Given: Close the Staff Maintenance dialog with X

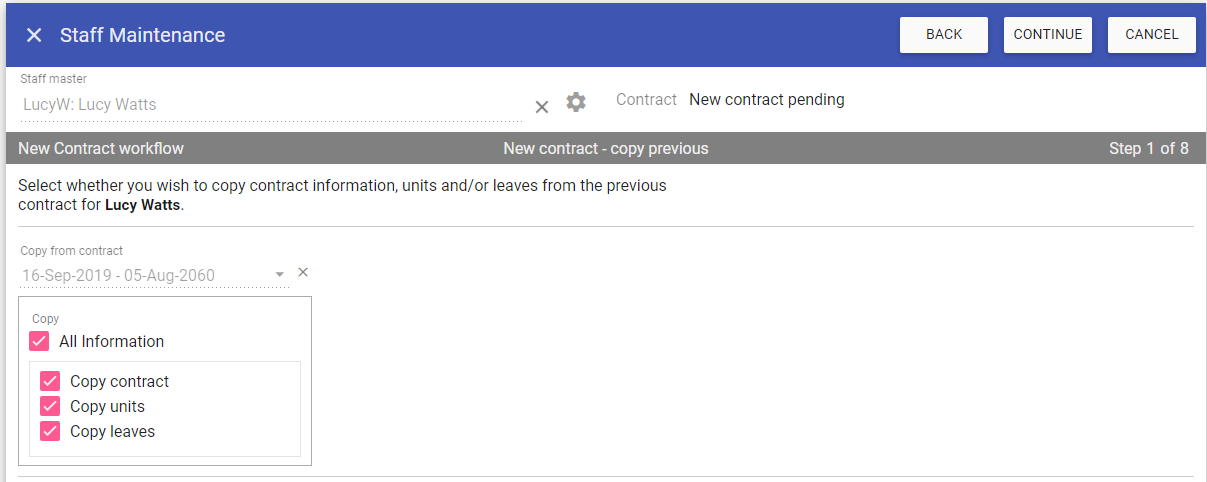Looking at the screenshot, I should pyautogui.click(x=34, y=35).
